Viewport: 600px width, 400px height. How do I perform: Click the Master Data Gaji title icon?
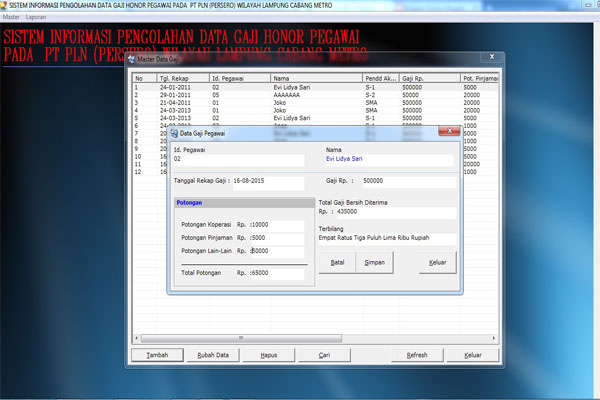[132, 59]
